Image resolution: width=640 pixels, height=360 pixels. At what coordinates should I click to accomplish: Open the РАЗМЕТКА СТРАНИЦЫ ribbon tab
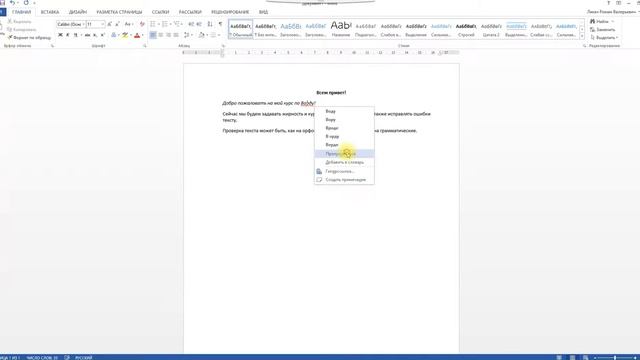point(119,12)
